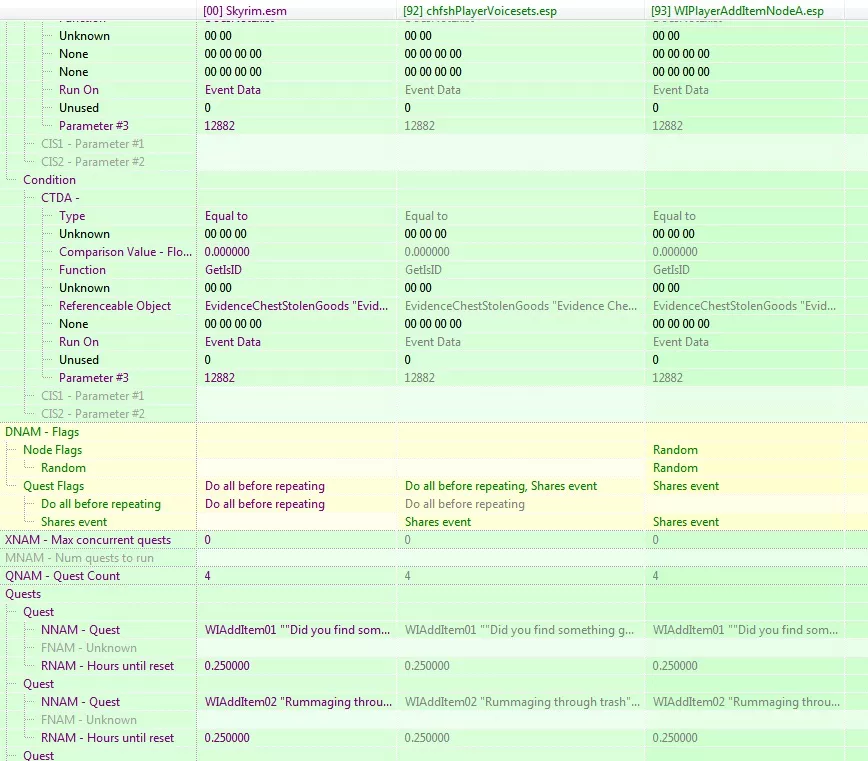Select WIAddItem02 in the Skyrim.esm column
The image size is (868, 761).
coord(298,702)
